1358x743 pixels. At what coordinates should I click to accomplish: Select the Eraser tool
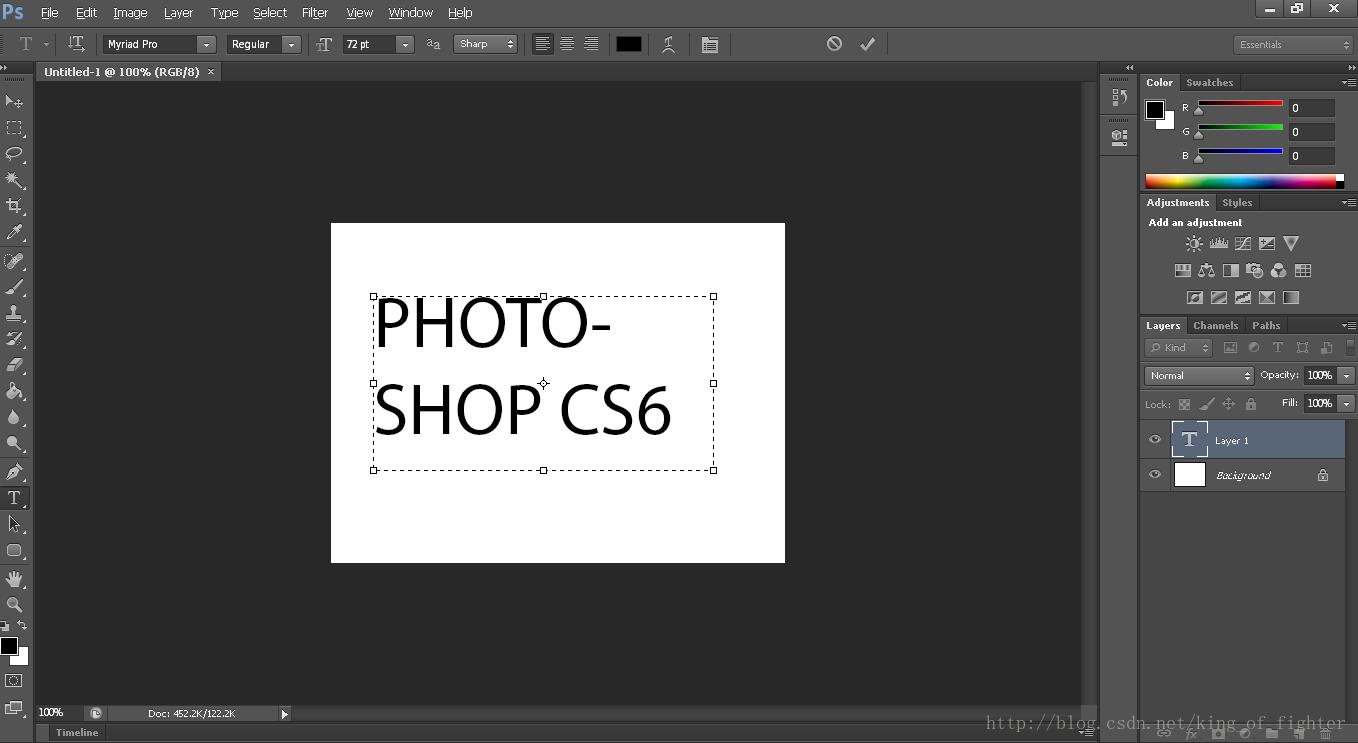[x=14, y=365]
